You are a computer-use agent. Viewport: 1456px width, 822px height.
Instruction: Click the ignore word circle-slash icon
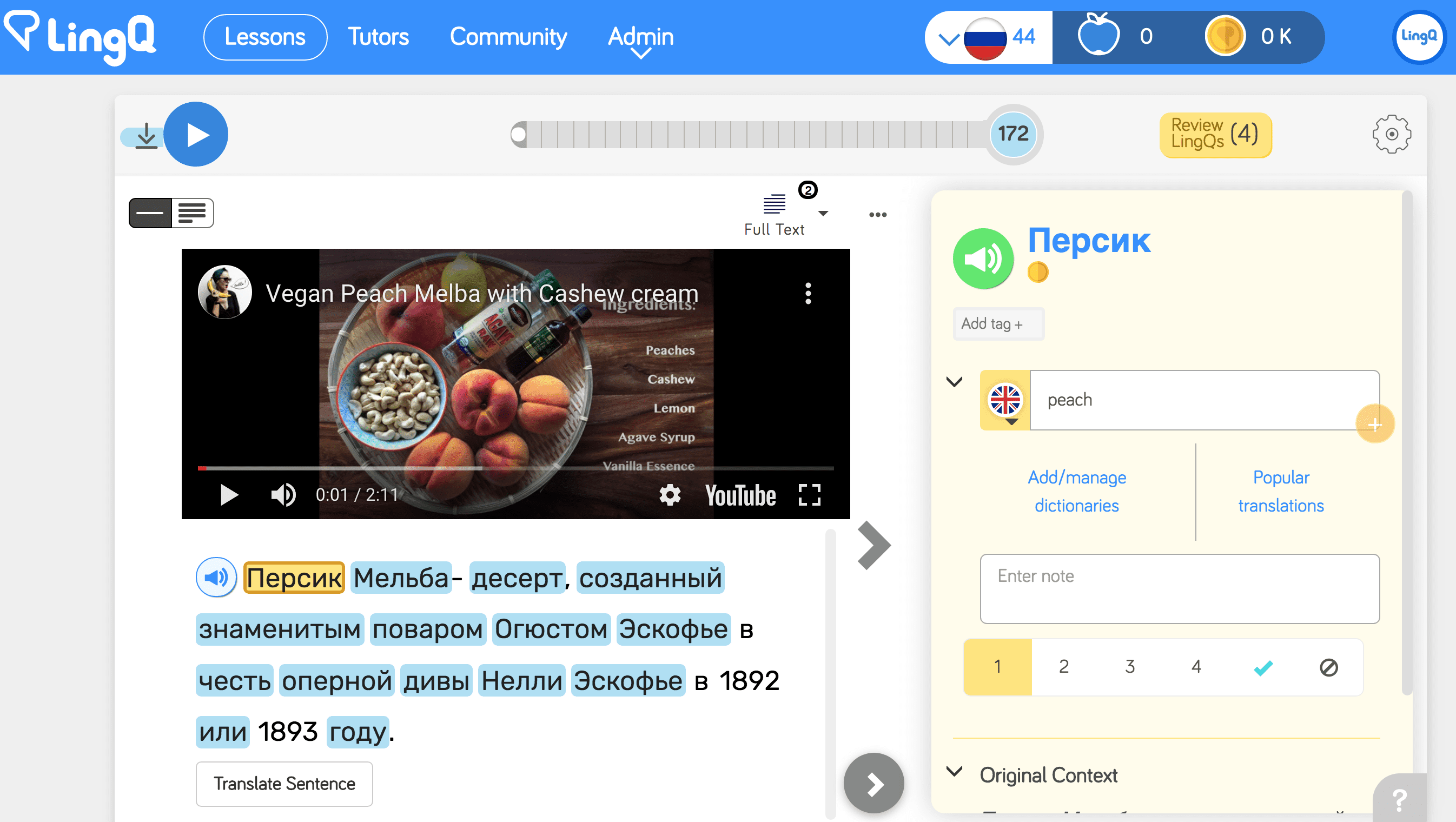click(x=1328, y=667)
